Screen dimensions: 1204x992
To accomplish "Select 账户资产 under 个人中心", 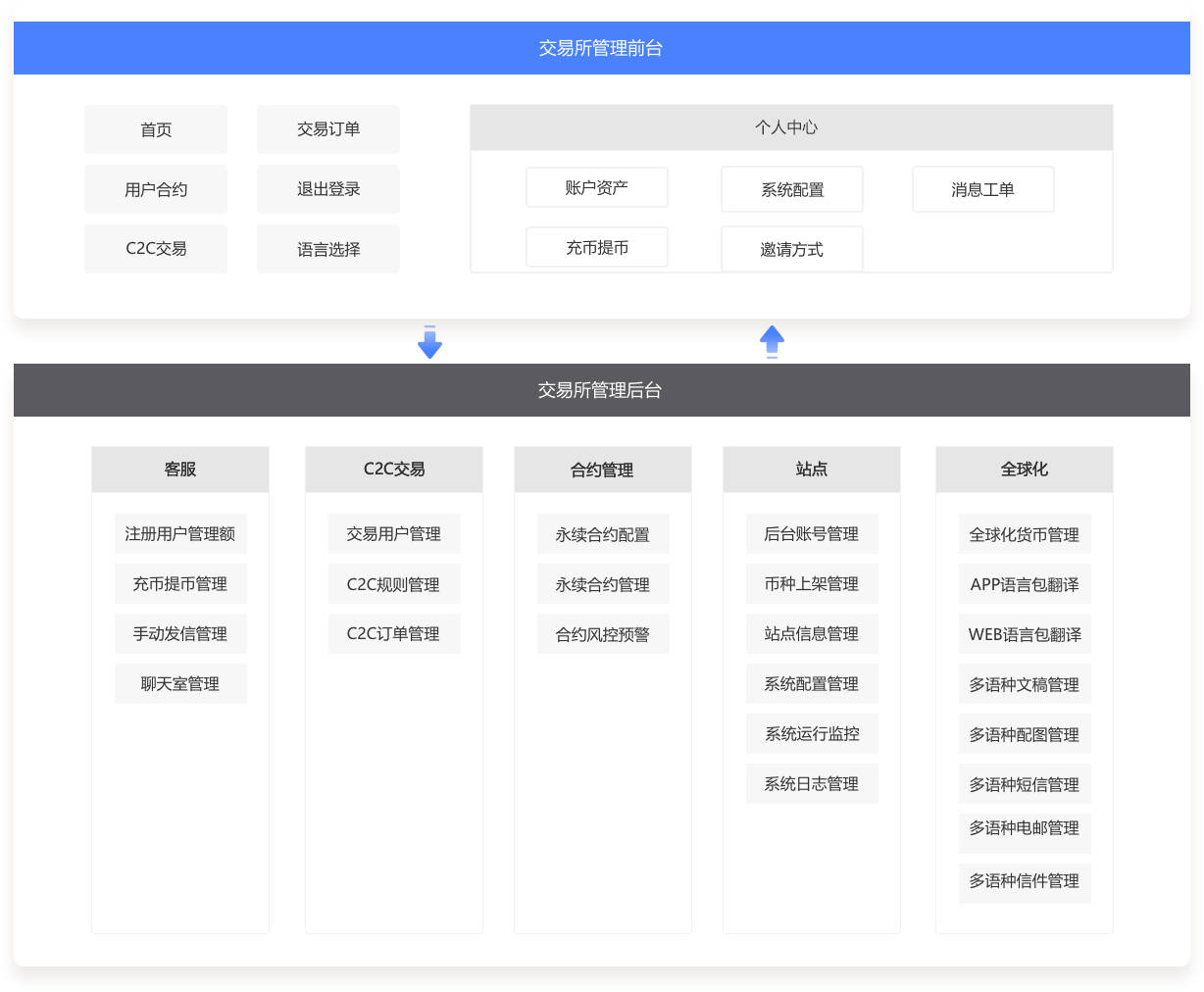I will tap(597, 186).
